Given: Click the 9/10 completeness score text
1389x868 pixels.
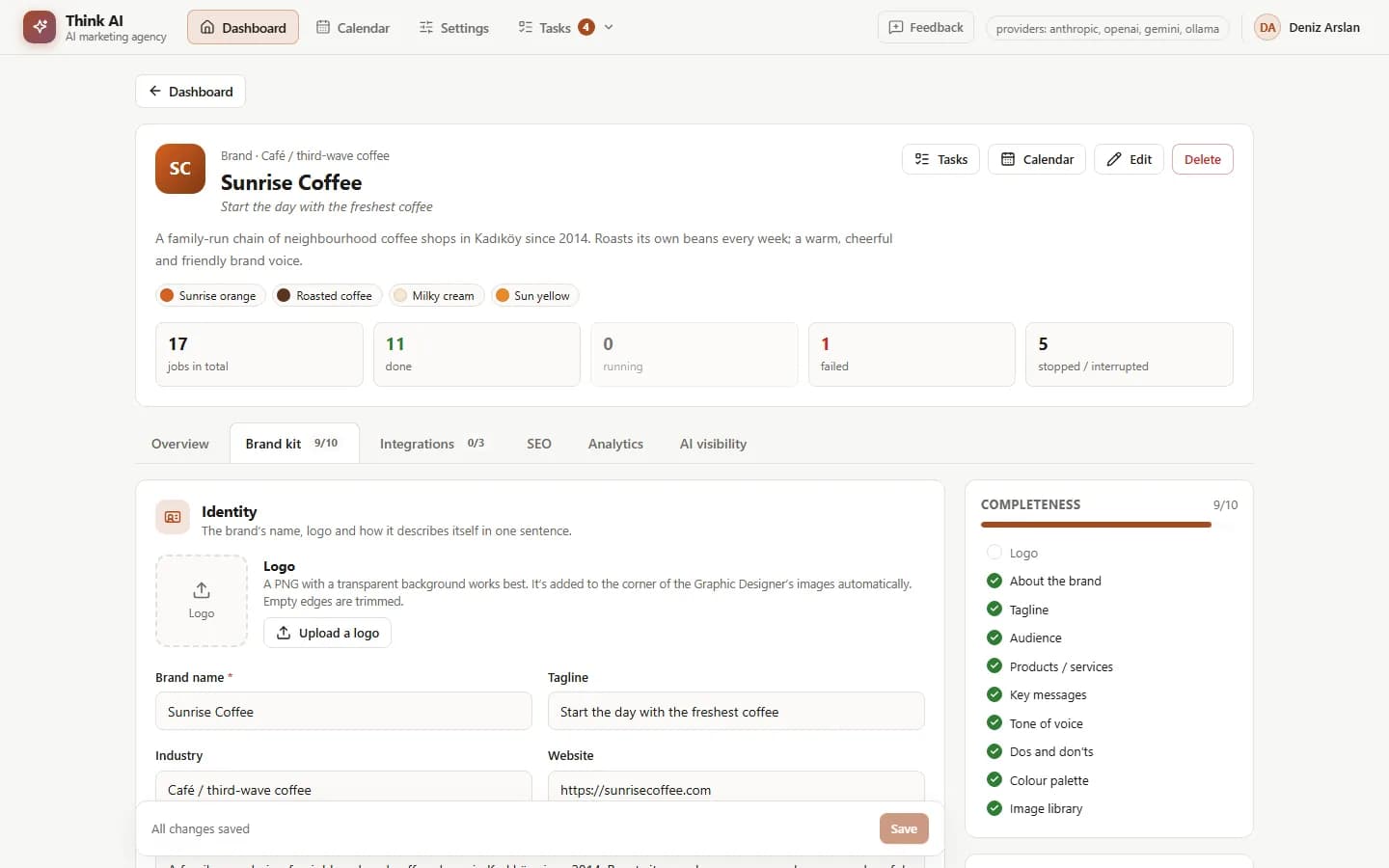Looking at the screenshot, I should click(1225, 504).
